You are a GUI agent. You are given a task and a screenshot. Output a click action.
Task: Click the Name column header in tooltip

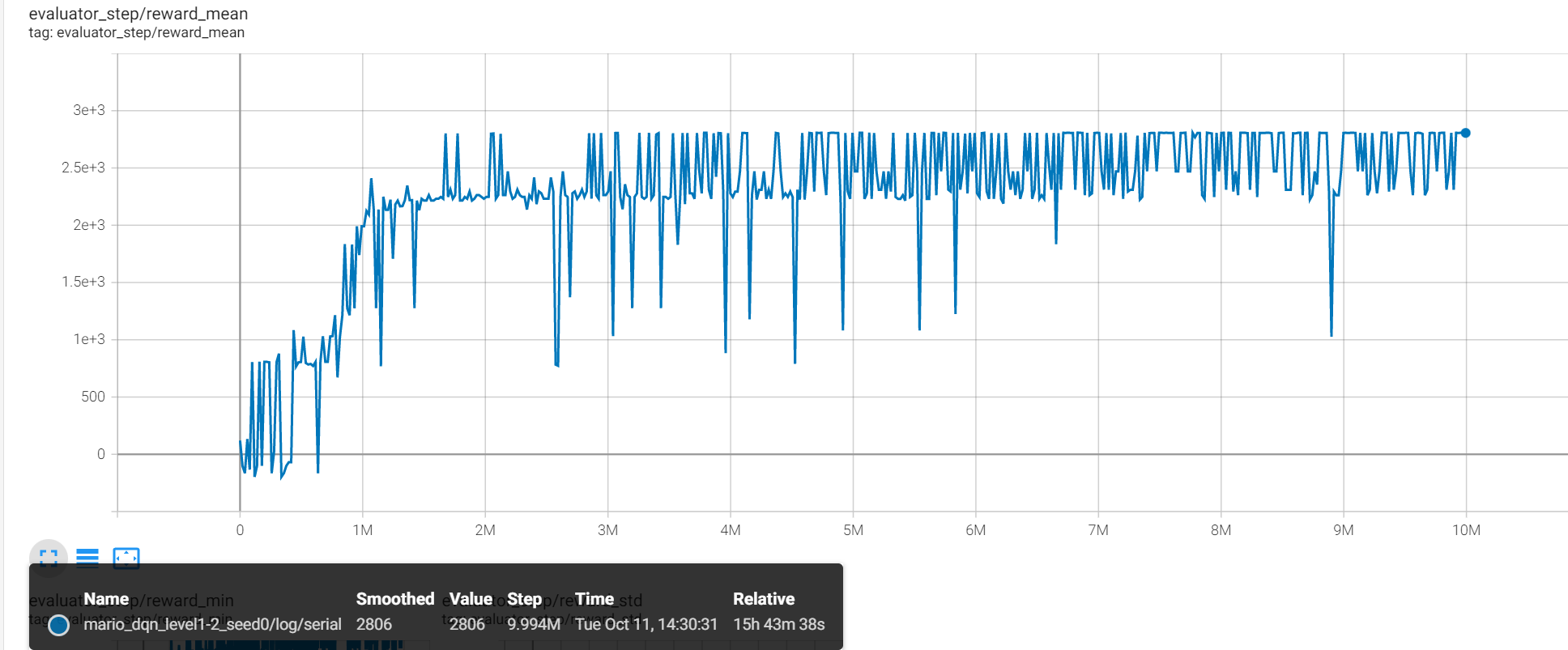[106, 599]
